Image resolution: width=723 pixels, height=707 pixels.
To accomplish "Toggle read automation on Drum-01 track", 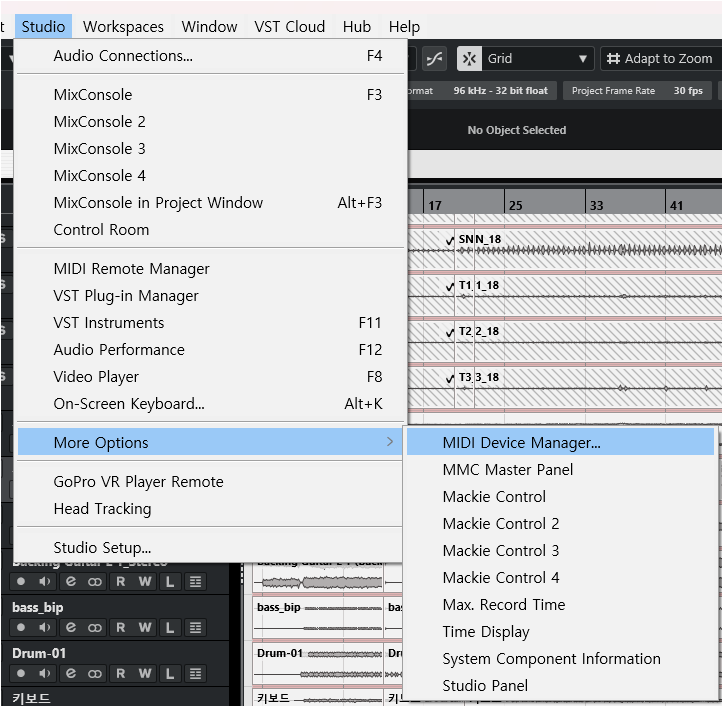I will (120, 673).
